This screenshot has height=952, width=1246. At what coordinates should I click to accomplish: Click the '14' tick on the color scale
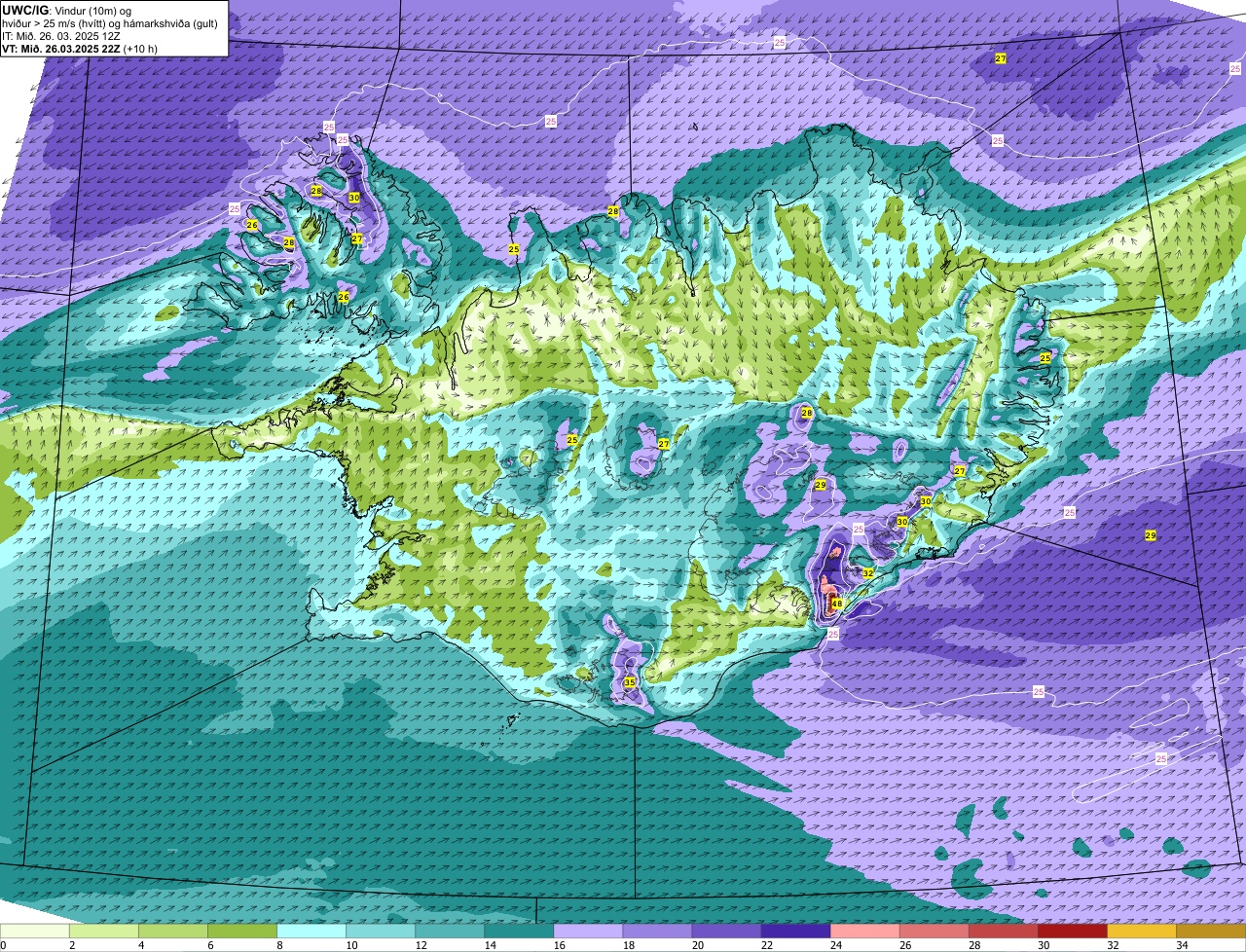tap(489, 945)
